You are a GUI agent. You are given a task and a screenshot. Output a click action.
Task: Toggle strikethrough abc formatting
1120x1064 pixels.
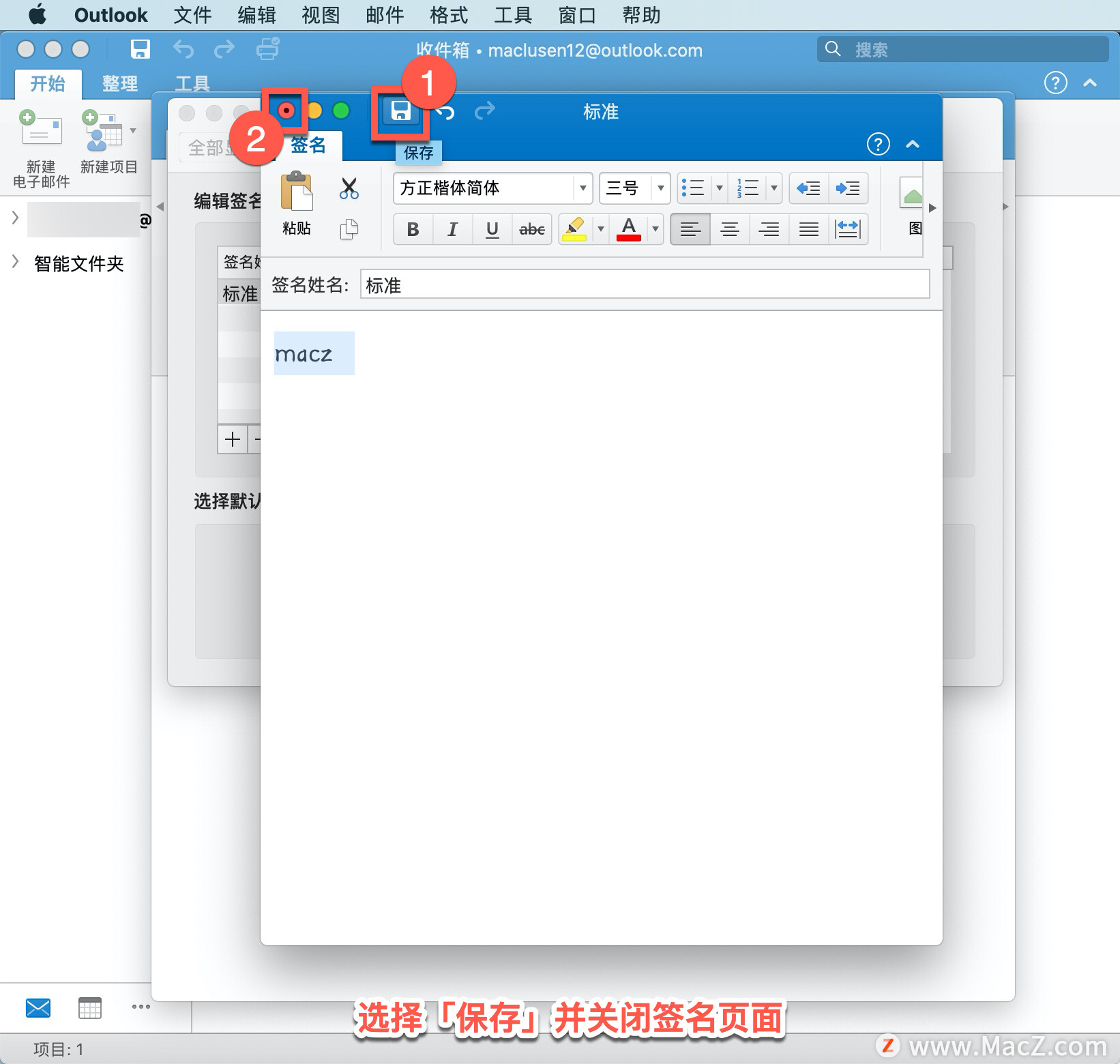[532, 229]
